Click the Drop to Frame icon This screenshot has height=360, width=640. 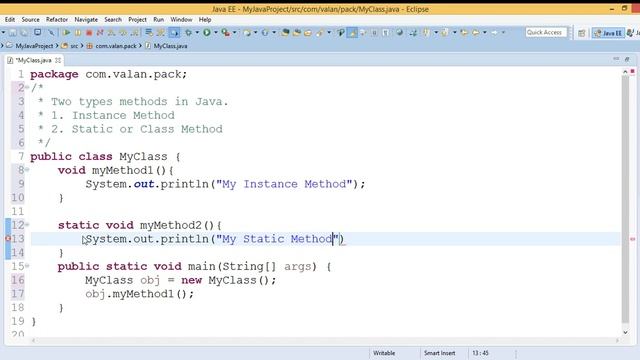pos(149,32)
